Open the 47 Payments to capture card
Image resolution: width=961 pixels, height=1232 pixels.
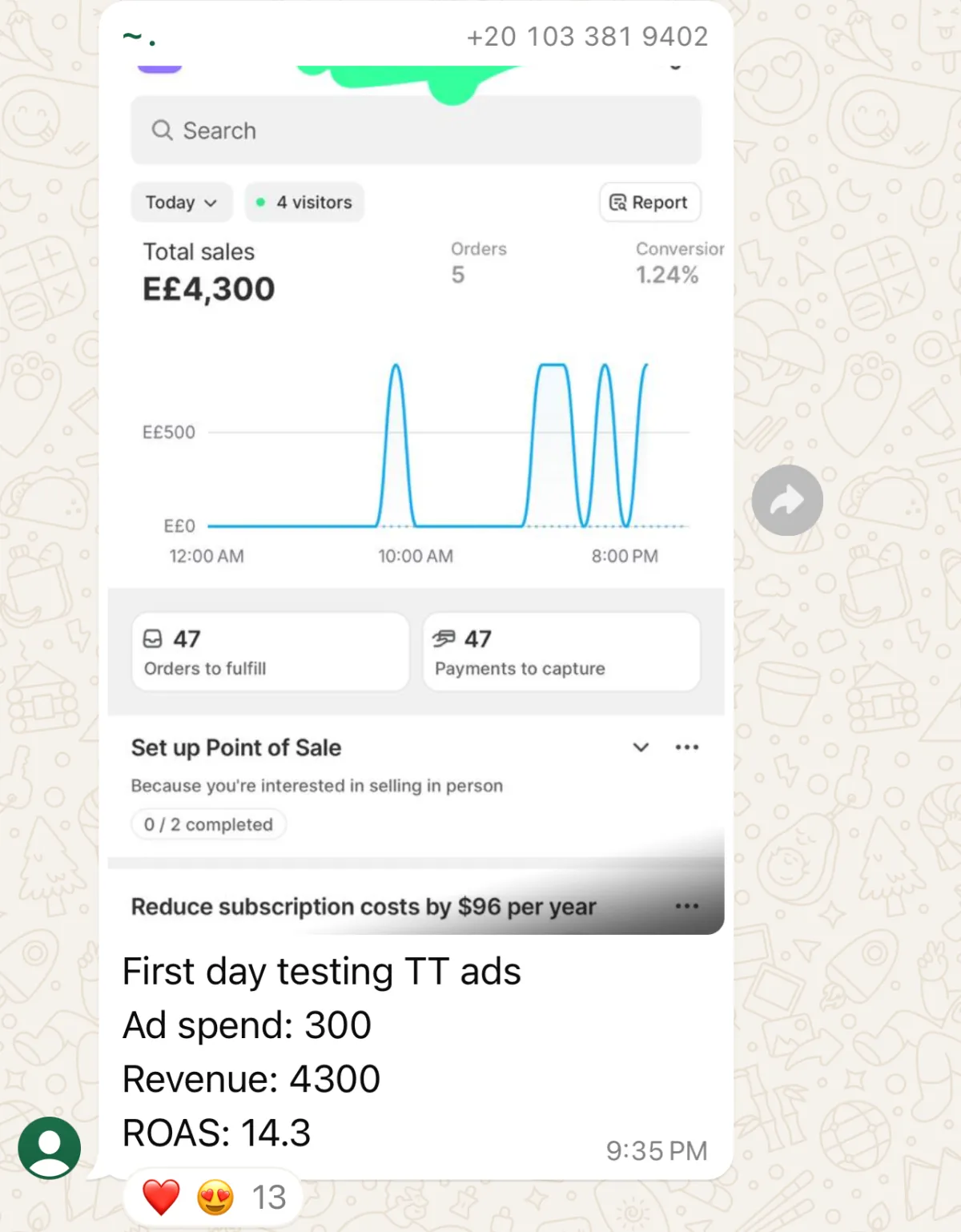tap(561, 652)
